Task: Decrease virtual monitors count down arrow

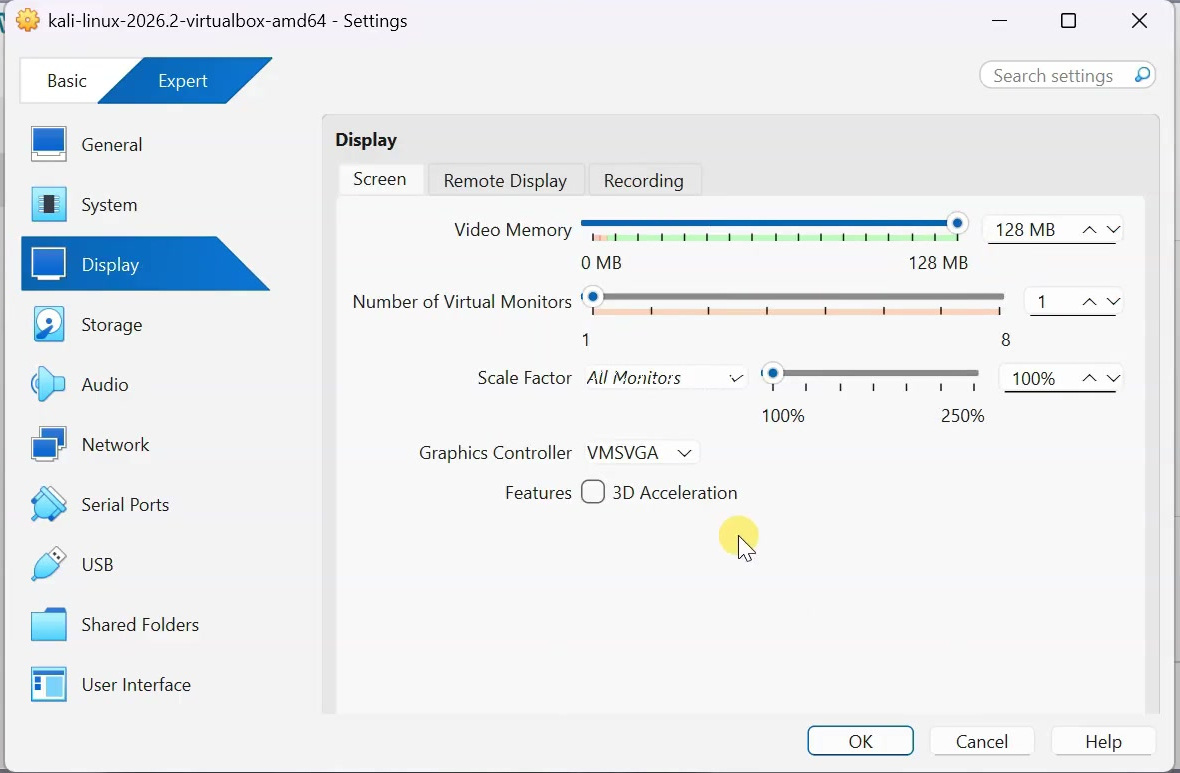Action: [1113, 302]
